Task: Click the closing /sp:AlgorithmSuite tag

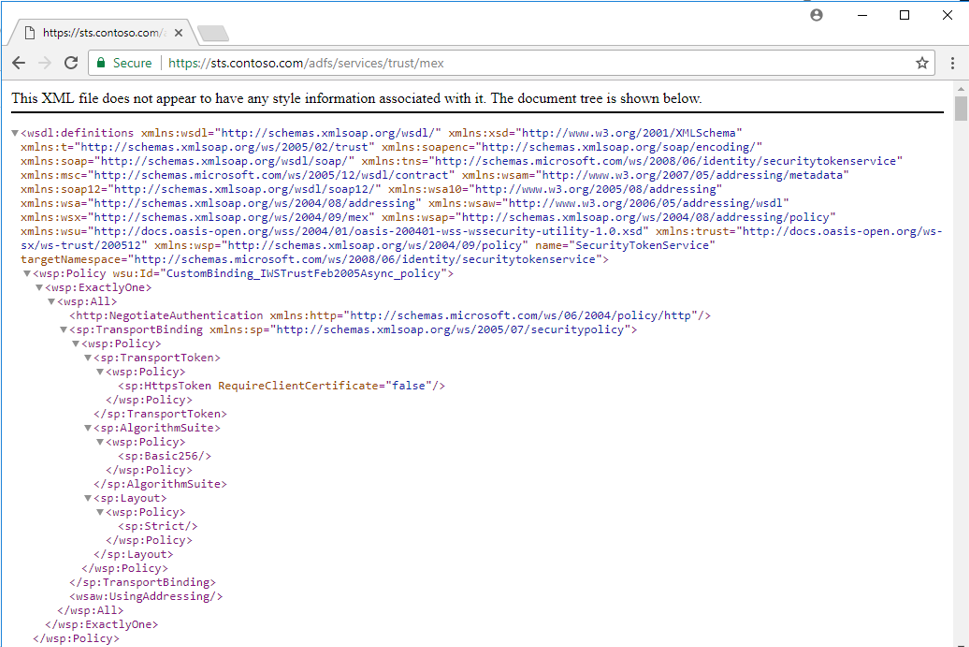Action: click(x=160, y=484)
